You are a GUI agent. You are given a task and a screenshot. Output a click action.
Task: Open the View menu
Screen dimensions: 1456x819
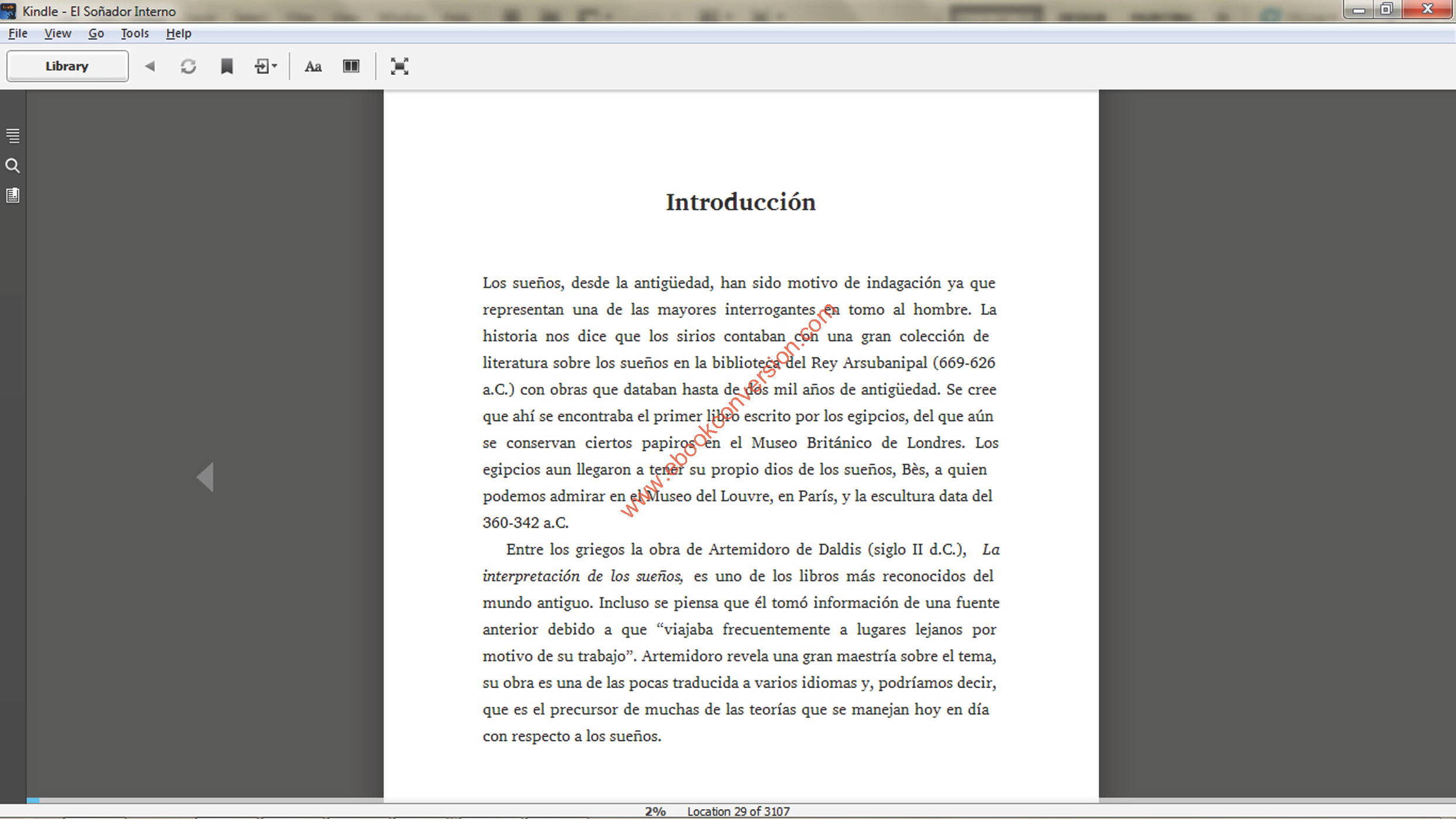pyautogui.click(x=57, y=33)
